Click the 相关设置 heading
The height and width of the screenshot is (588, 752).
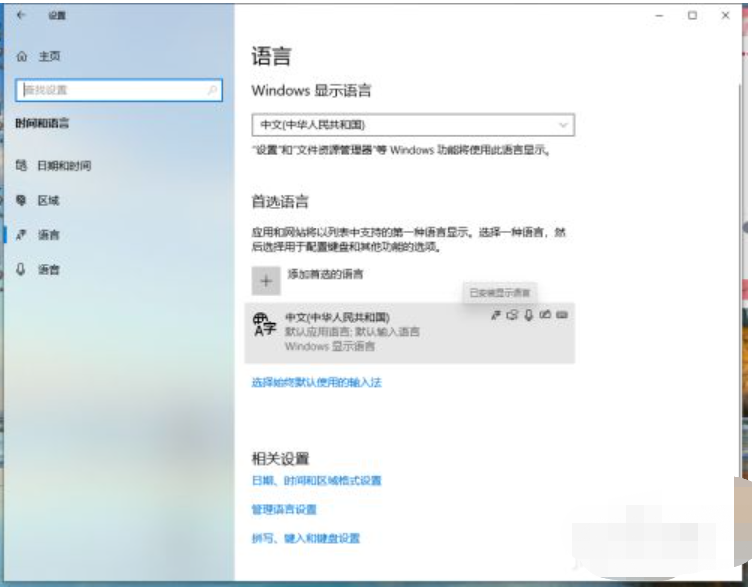tap(281, 459)
